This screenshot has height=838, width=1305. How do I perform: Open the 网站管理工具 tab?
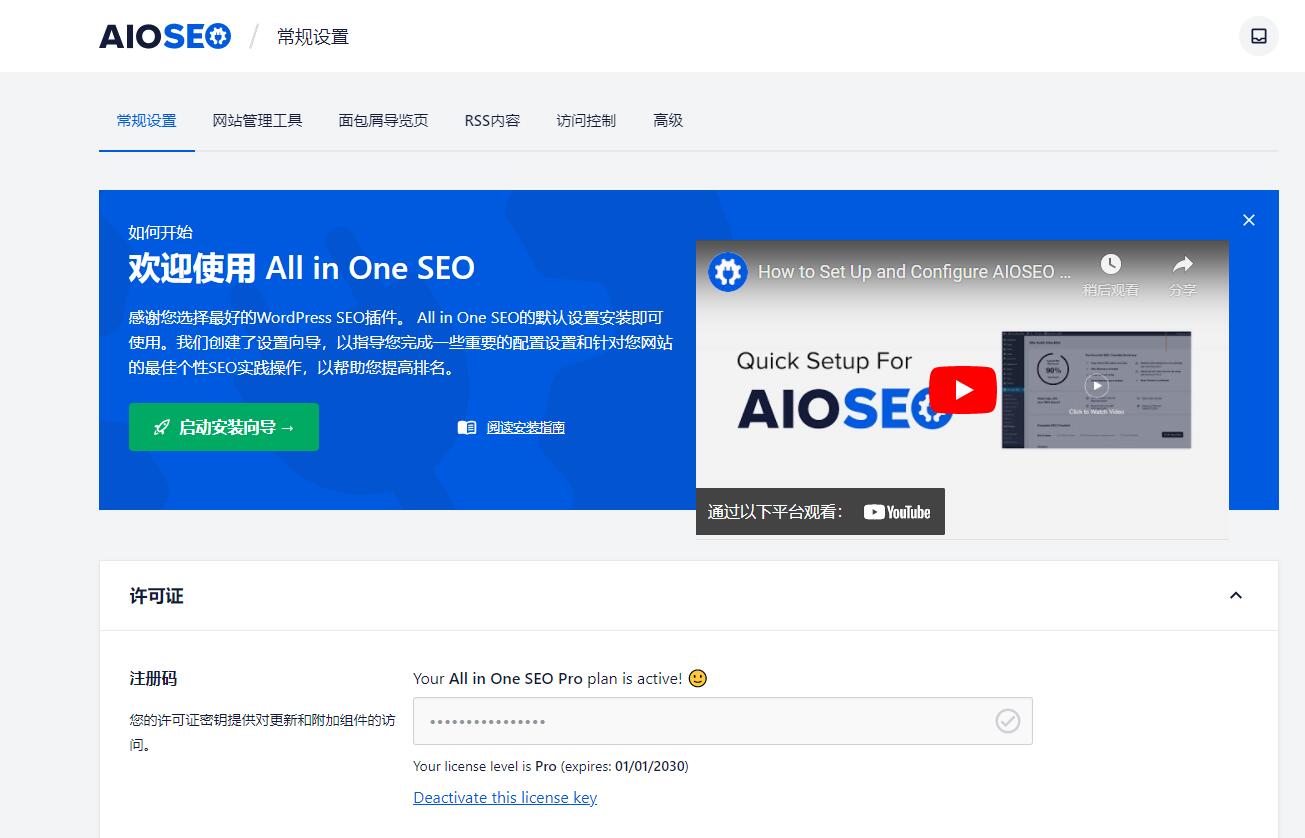point(257,121)
